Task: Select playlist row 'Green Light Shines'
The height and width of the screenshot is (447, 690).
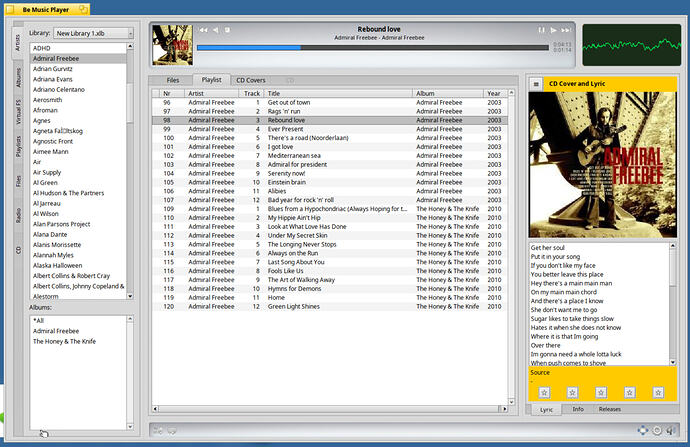Action: click(x=330, y=307)
